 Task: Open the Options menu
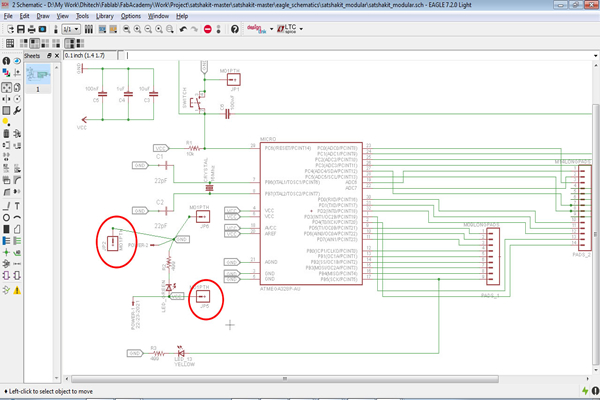click(131, 16)
